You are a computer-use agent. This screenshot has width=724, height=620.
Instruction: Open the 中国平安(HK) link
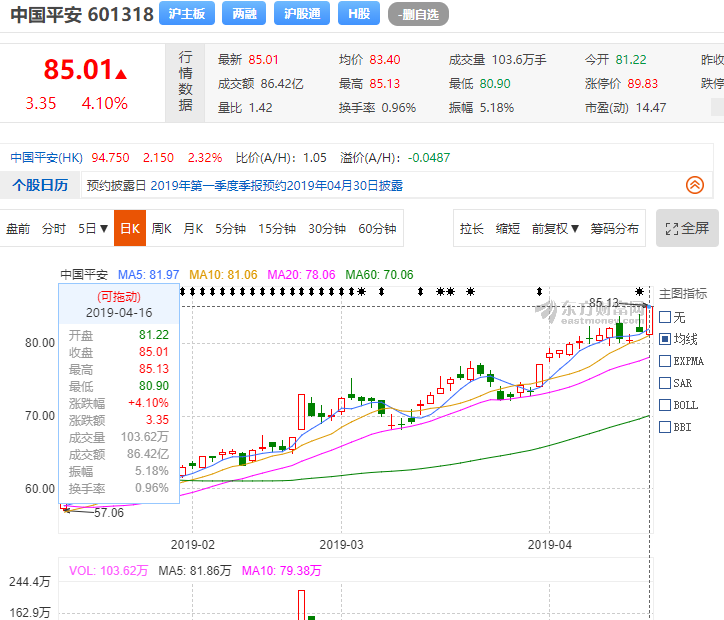tap(46, 158)
